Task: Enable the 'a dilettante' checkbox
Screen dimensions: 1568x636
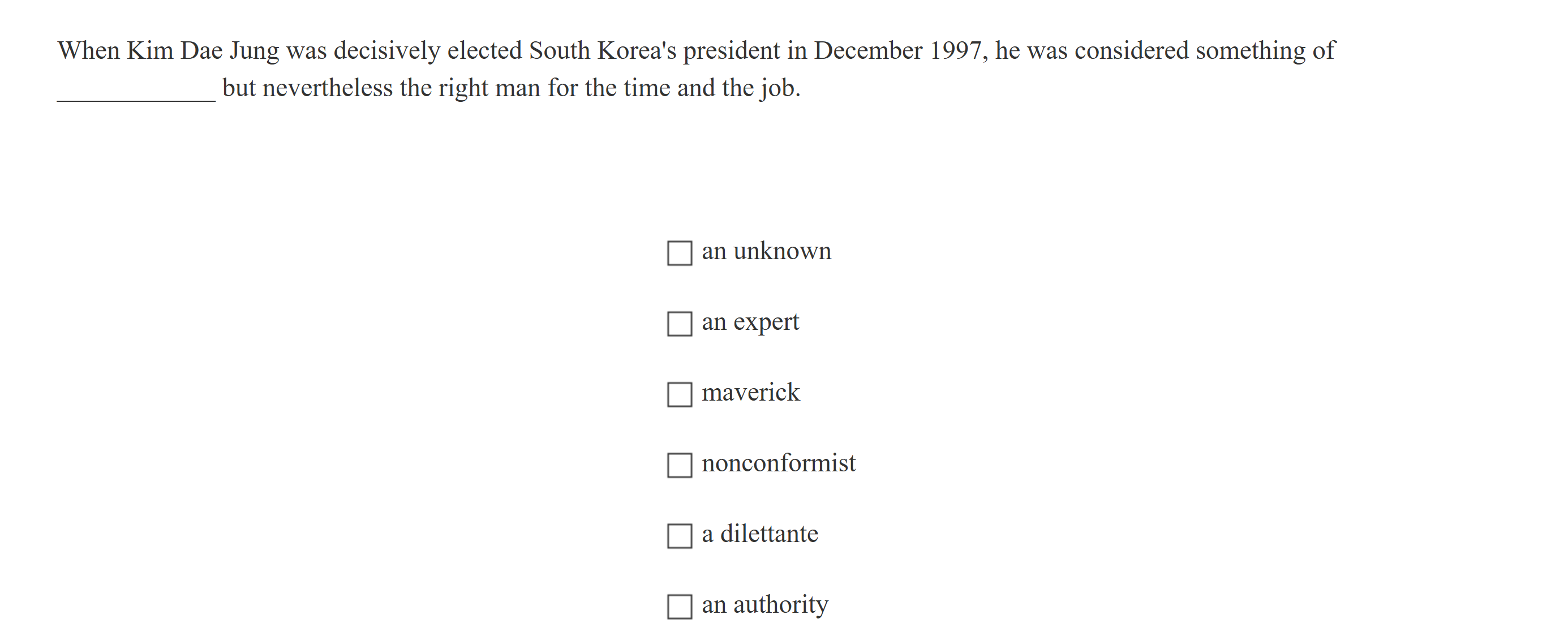Action: [679, 536]
